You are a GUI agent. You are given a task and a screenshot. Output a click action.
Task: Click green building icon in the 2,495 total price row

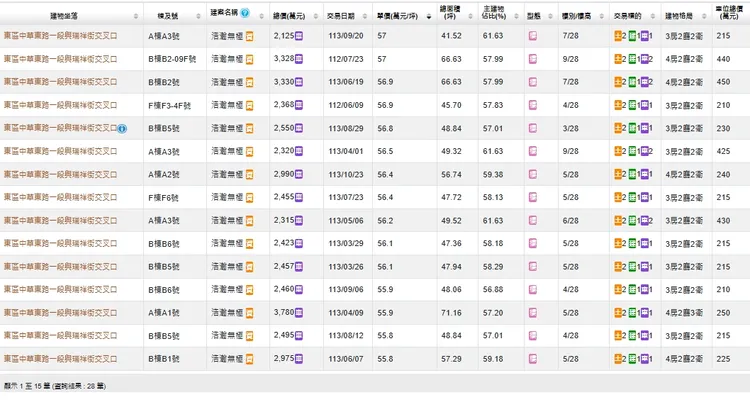pos(632,335)
